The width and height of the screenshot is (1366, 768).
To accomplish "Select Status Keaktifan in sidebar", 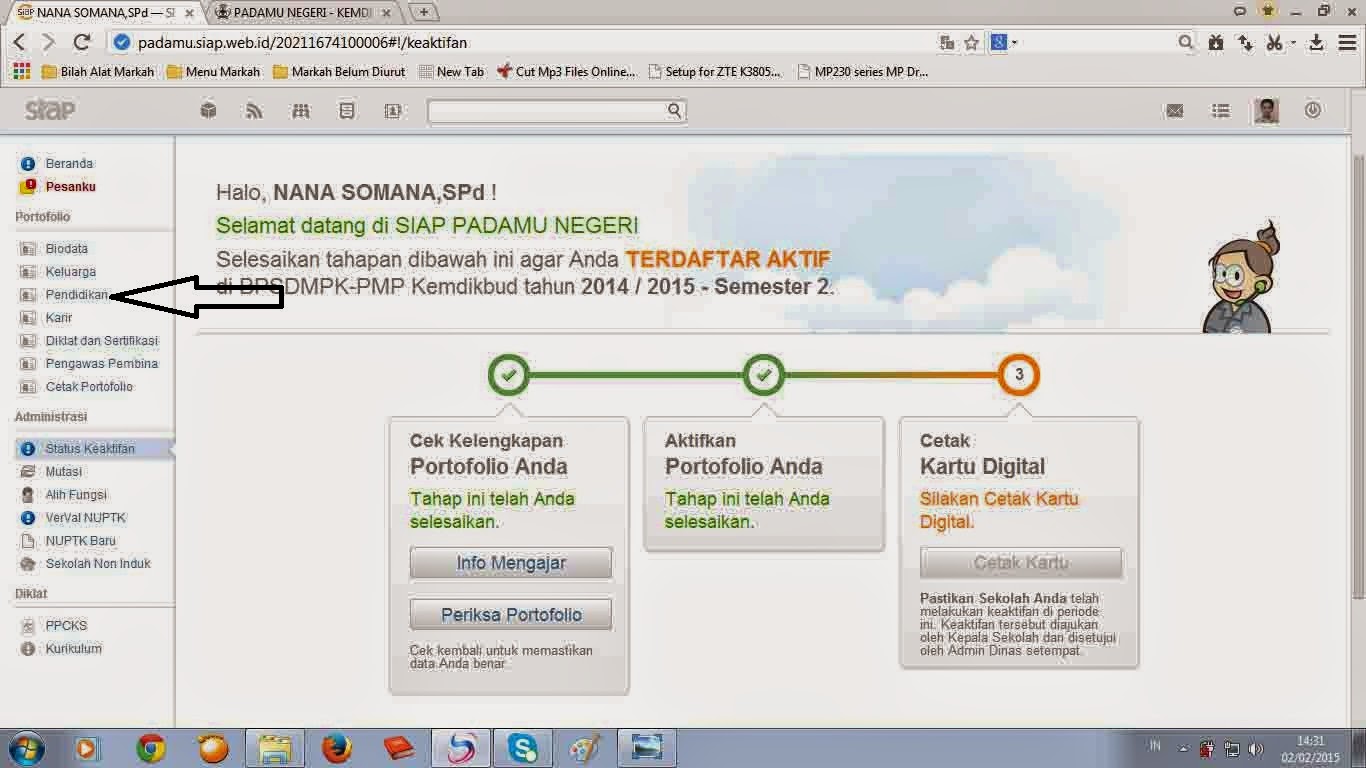I will pos(90,449).
